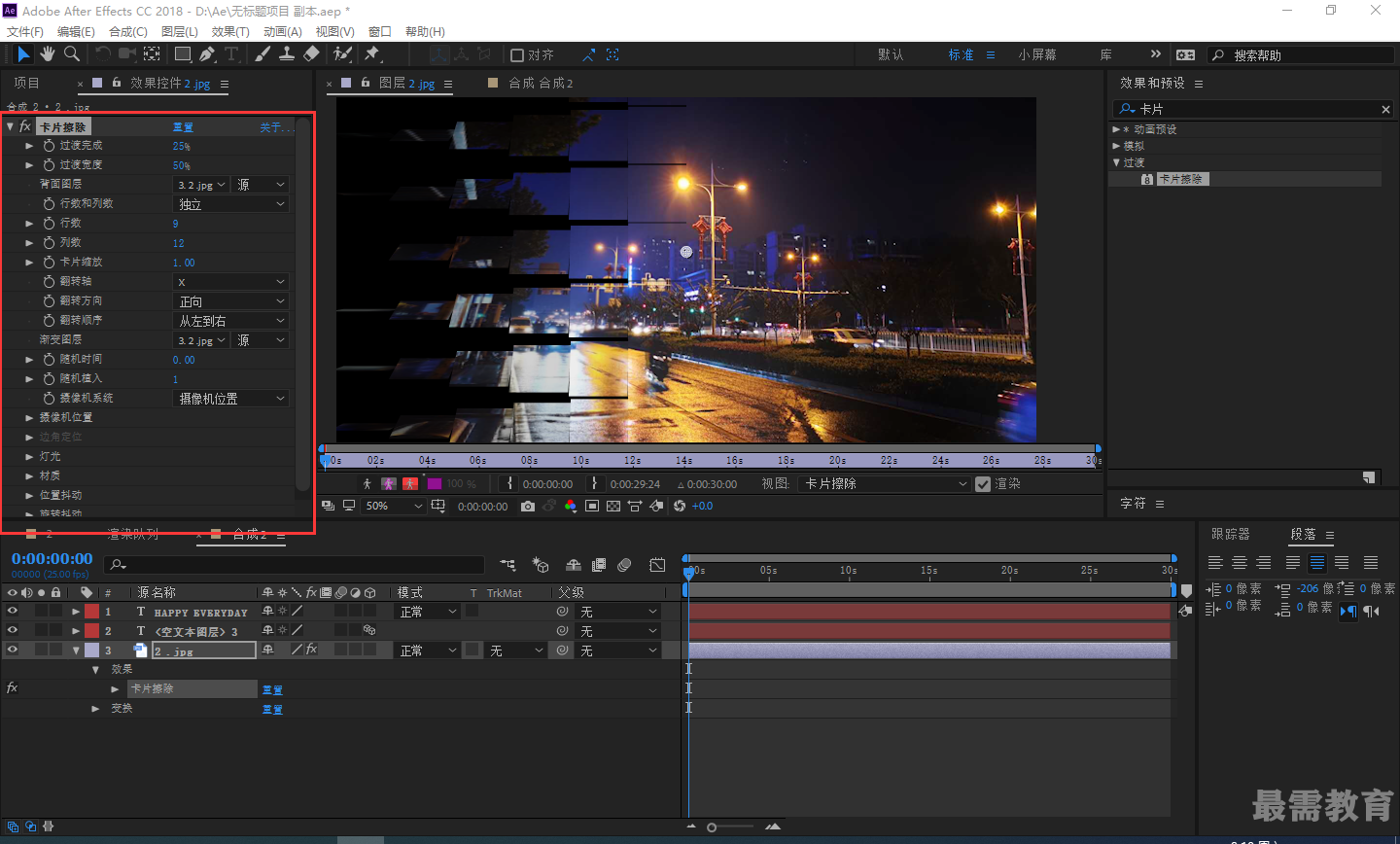The width and height of the screenshot is (1400, 844).
Task: Click the label color swatch of 2.jpg layer
Action: click(91, 651)
